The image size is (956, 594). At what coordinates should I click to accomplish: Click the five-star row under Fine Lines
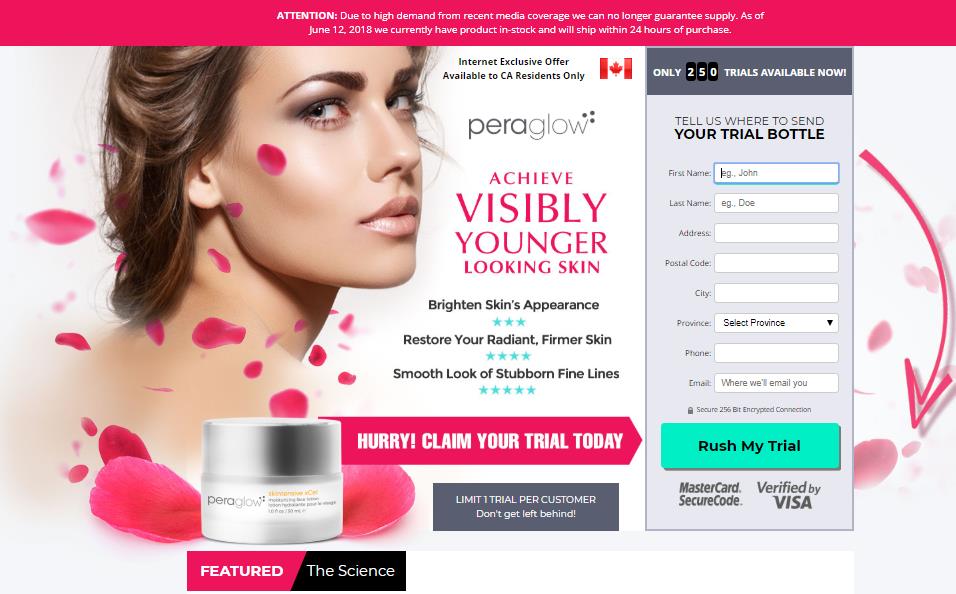(507, 390)
